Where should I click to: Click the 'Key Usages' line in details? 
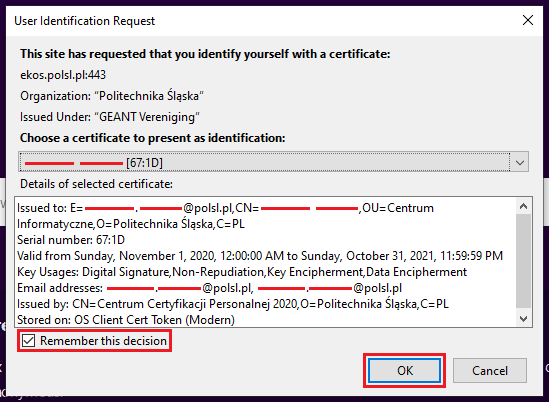pos(242,272)
